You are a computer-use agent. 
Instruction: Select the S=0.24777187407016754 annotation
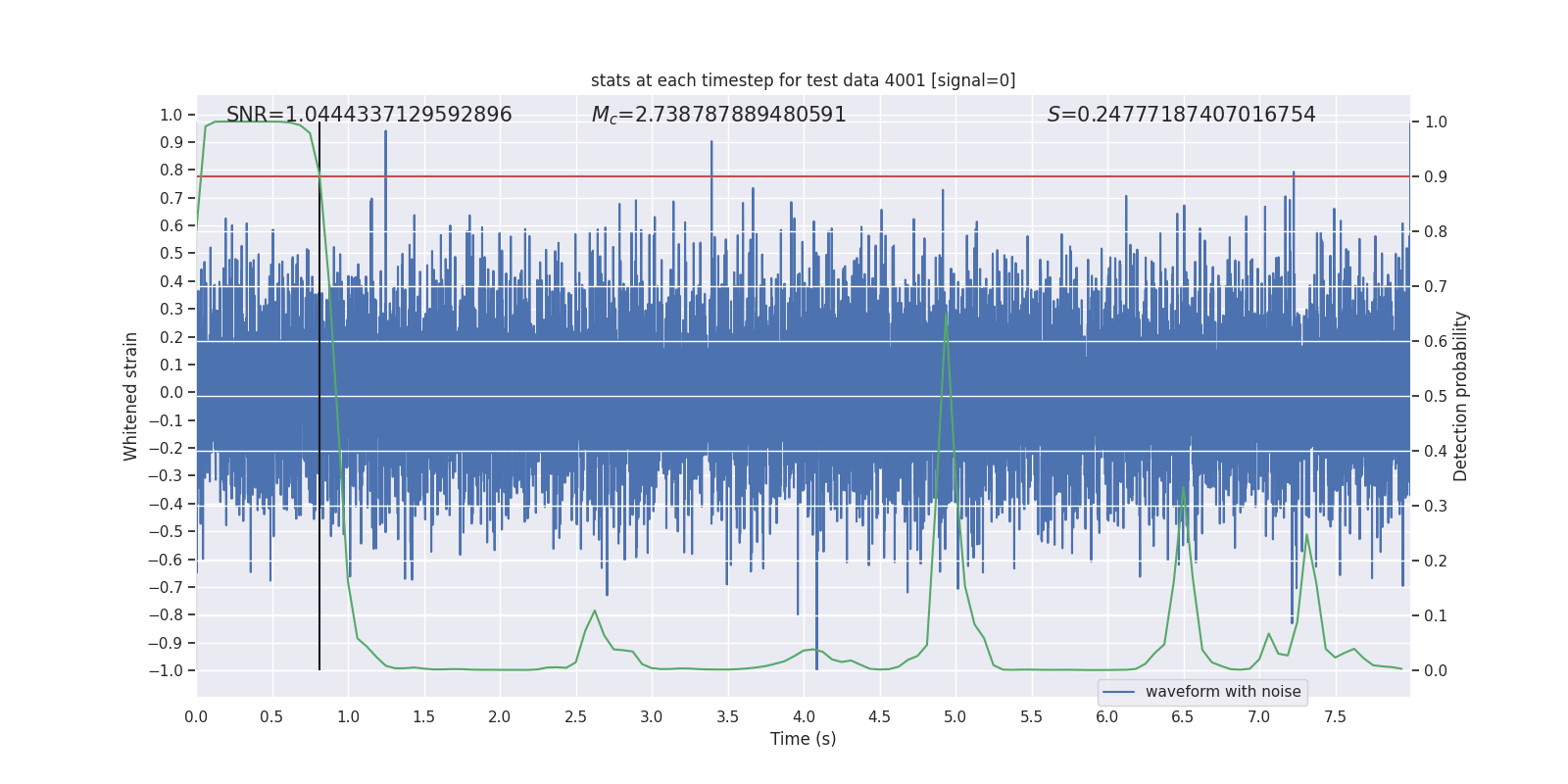[1181, 115]
